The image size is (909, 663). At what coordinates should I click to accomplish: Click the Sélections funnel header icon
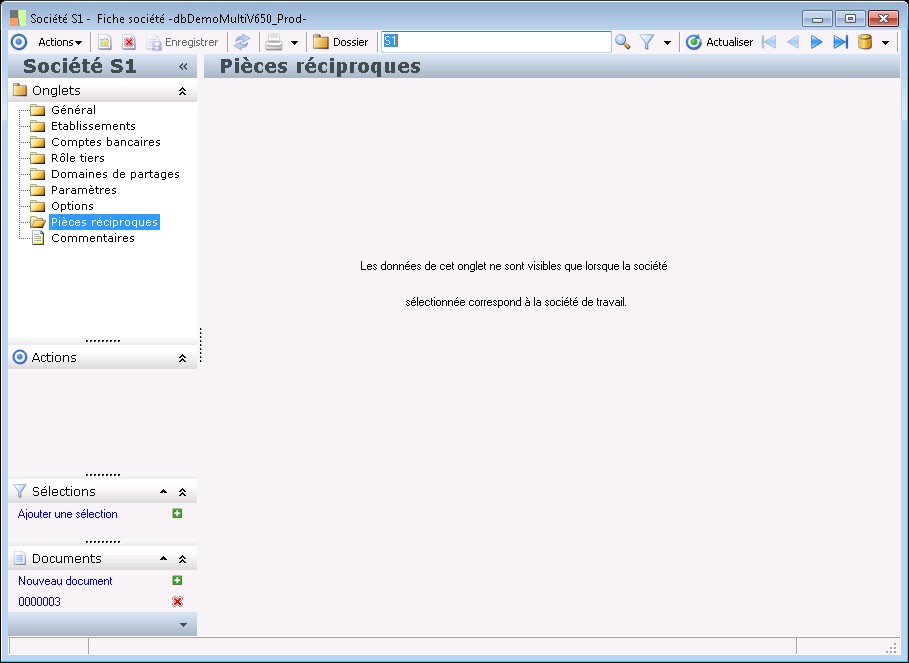pyautogui.click(x=20, y=491)
